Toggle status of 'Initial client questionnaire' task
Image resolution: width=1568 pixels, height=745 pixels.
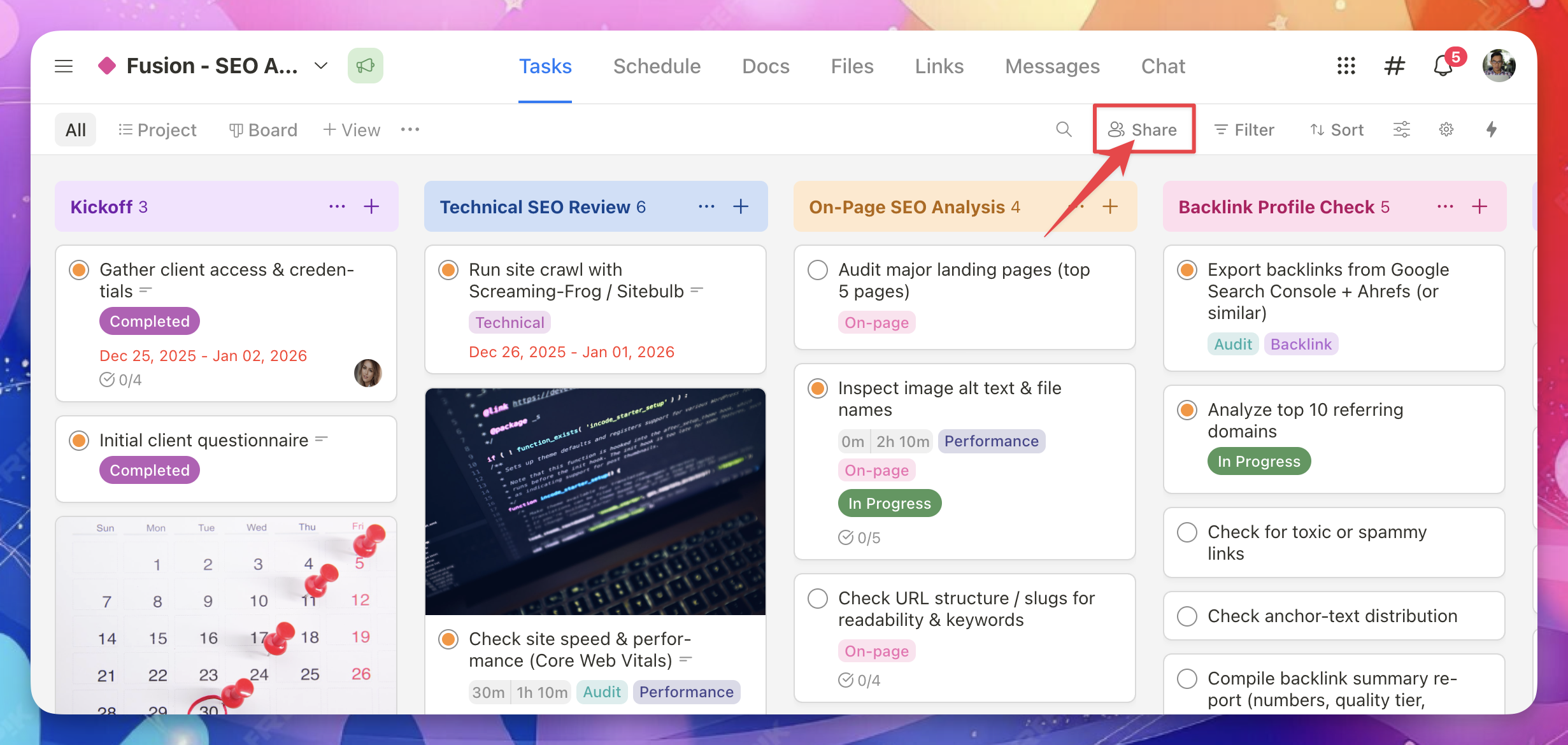coord(79,441)
